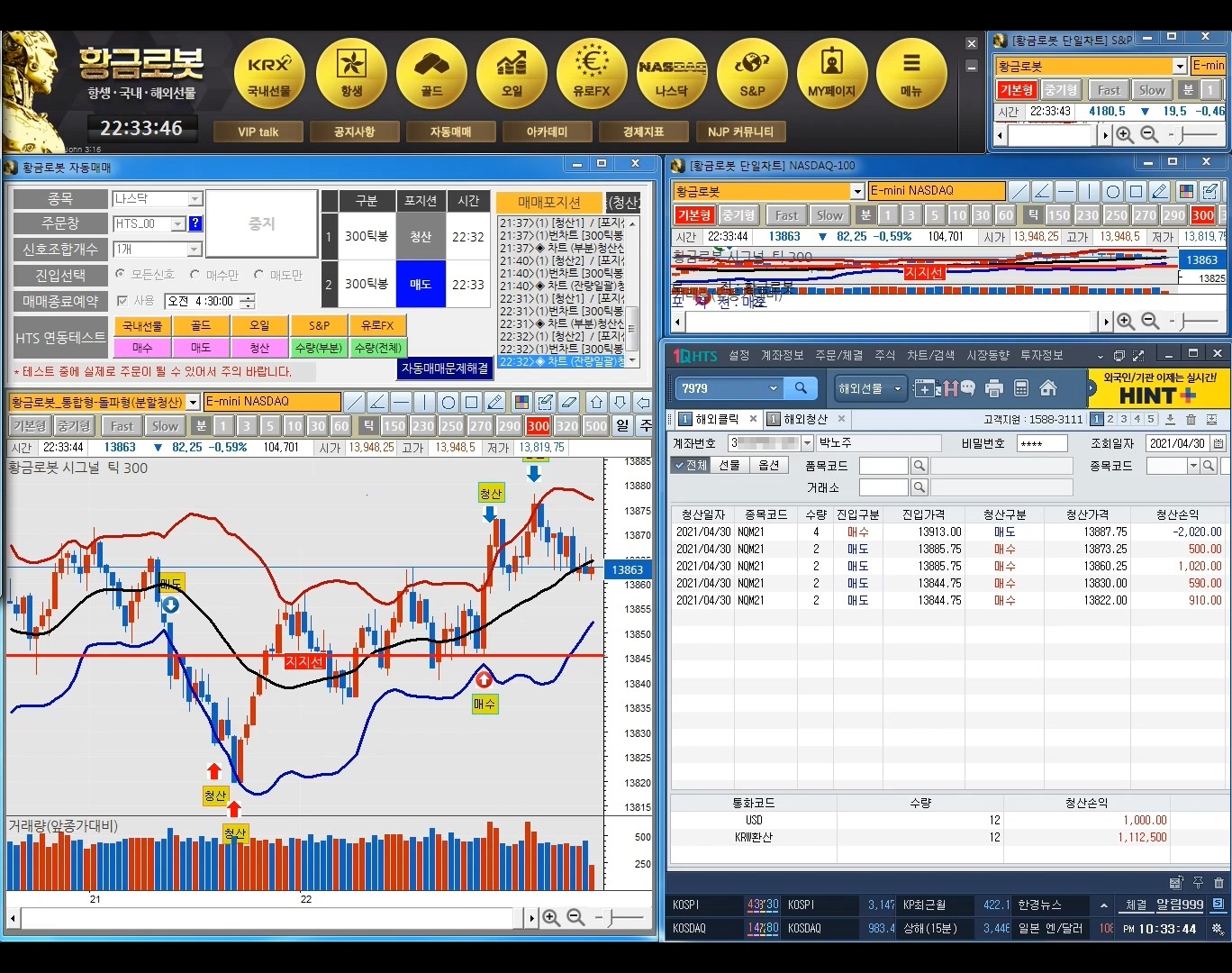Expand 종목 dropdown showing 나스닥
The height and width of the screenshot is (973, 1232).
(x=195, y=199)
